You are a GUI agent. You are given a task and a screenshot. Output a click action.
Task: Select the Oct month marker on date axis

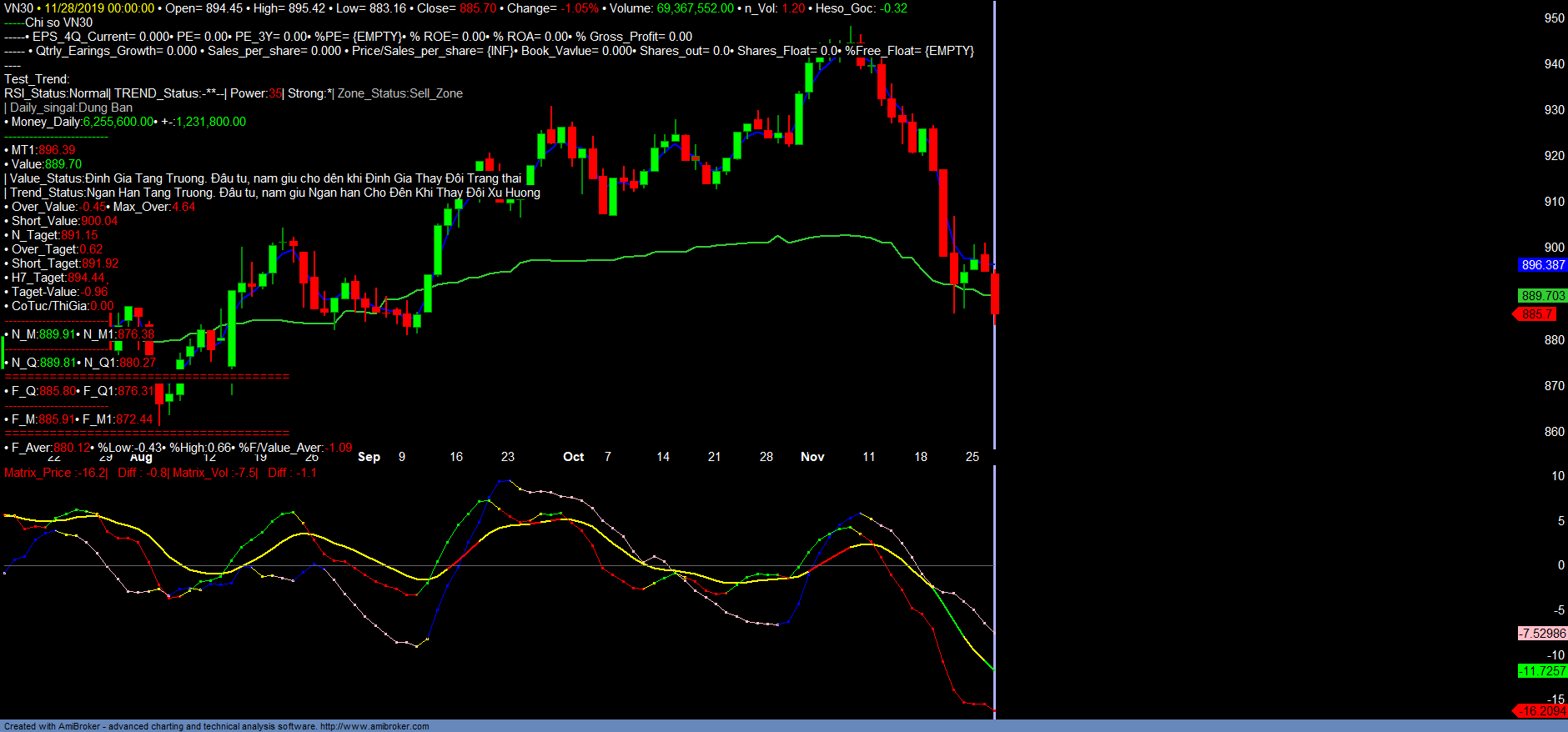pos(573,457)
